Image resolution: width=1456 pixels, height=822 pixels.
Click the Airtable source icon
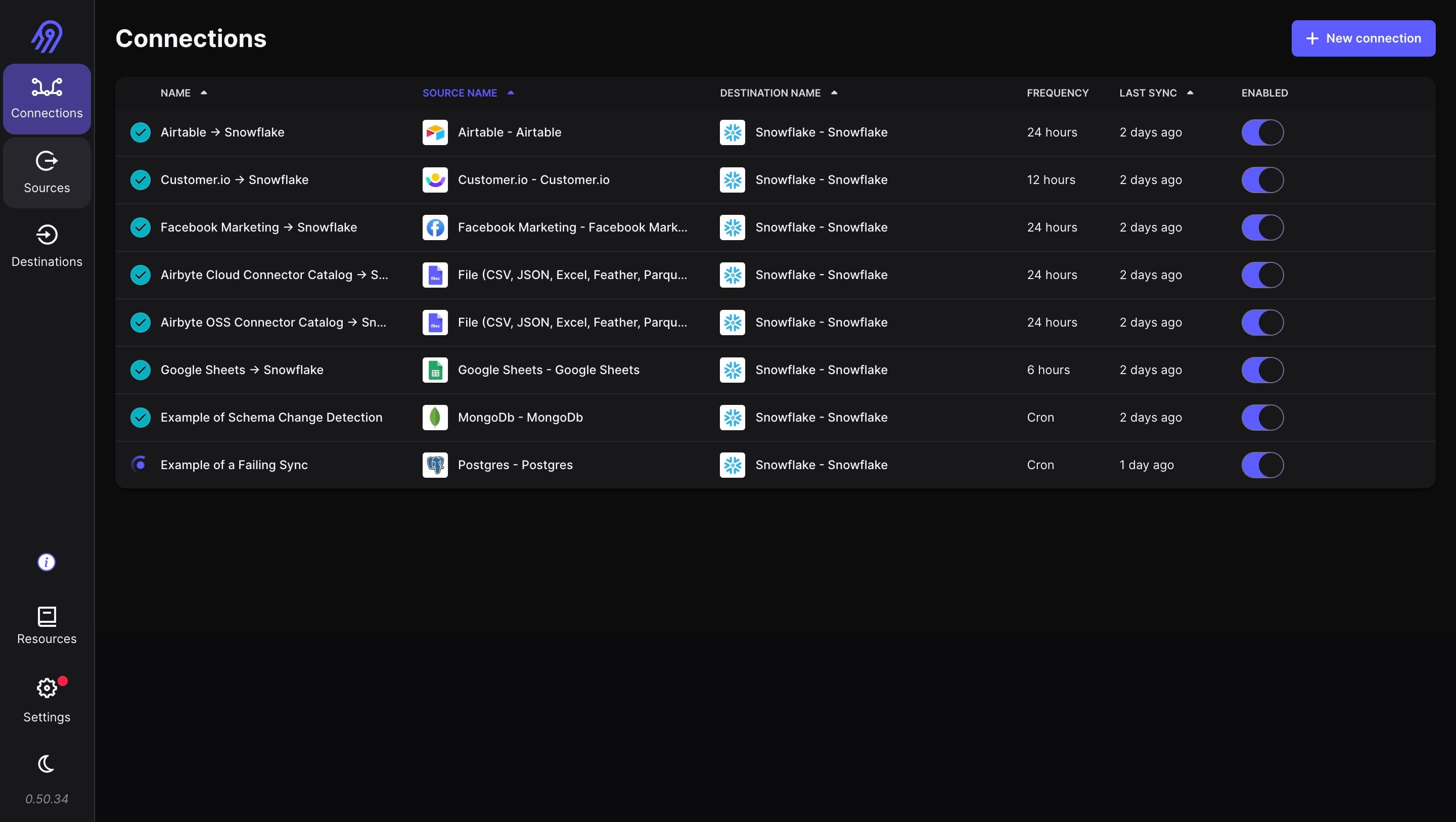[x=435, y=132]
